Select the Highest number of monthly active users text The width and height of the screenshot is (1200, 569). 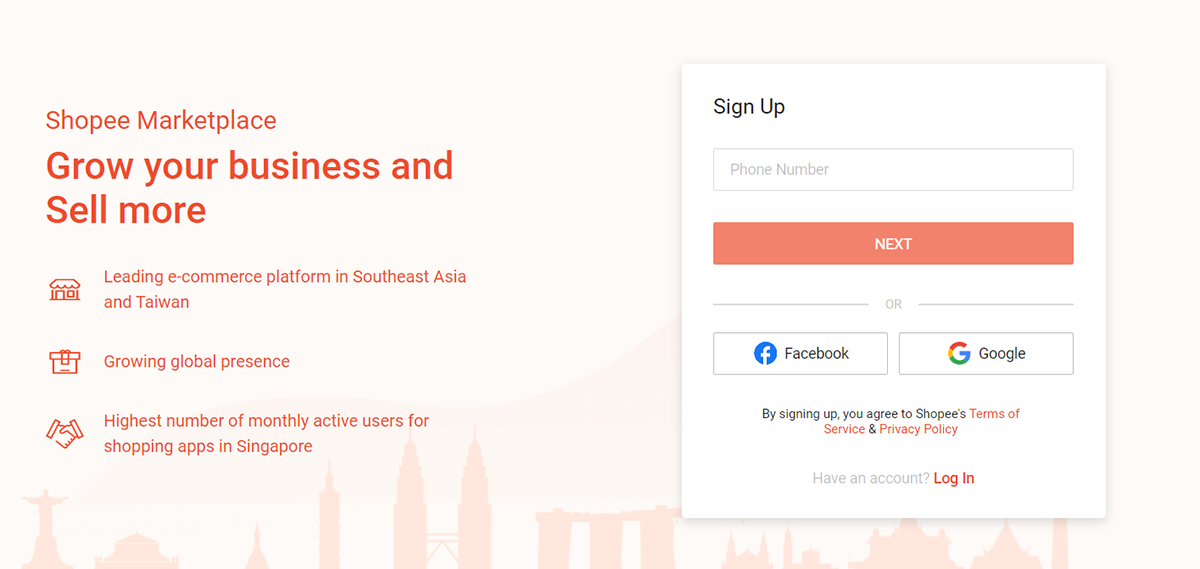click(267, 434)
